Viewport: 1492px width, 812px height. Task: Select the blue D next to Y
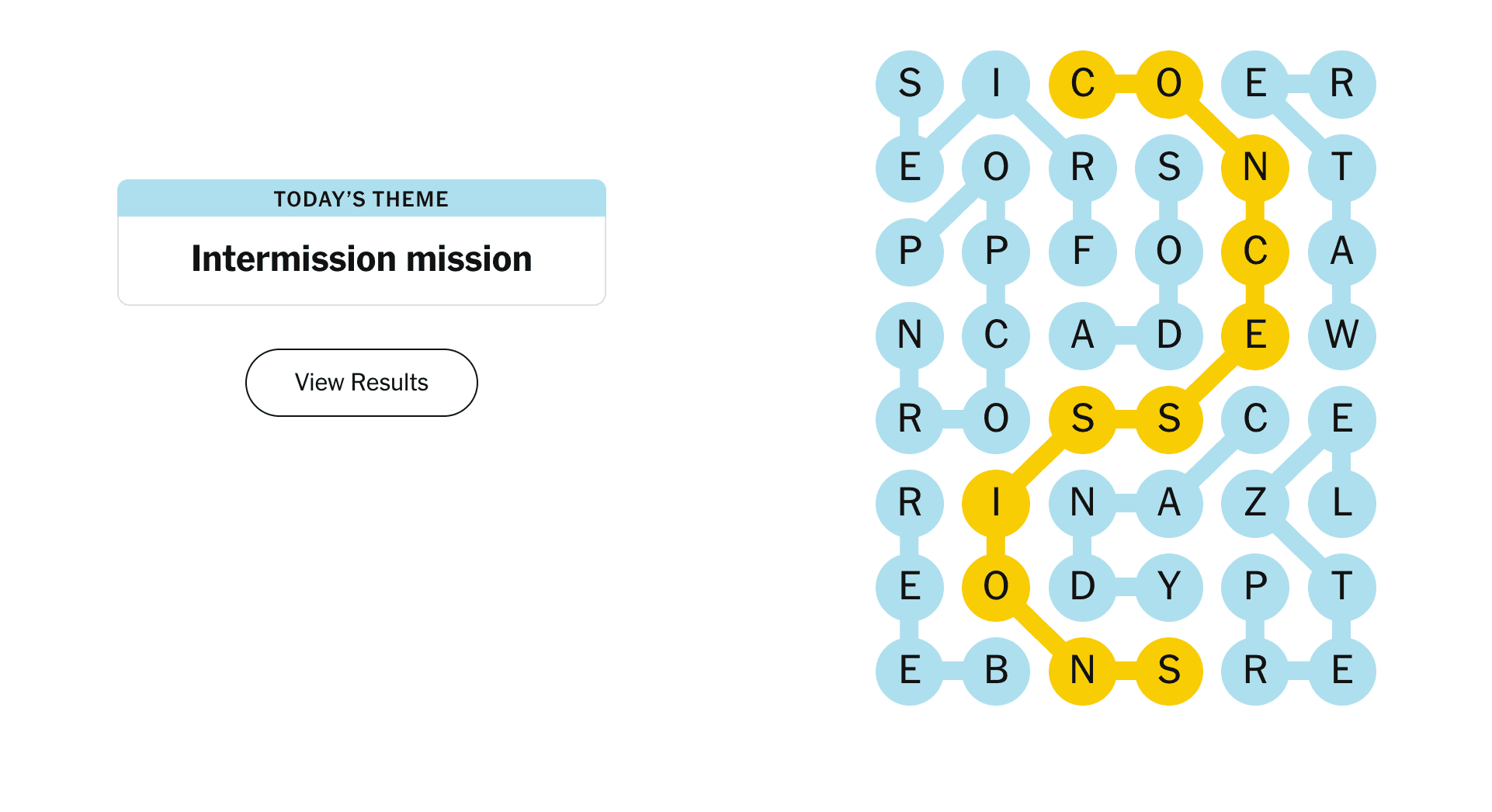click(x=1082, y=587)
